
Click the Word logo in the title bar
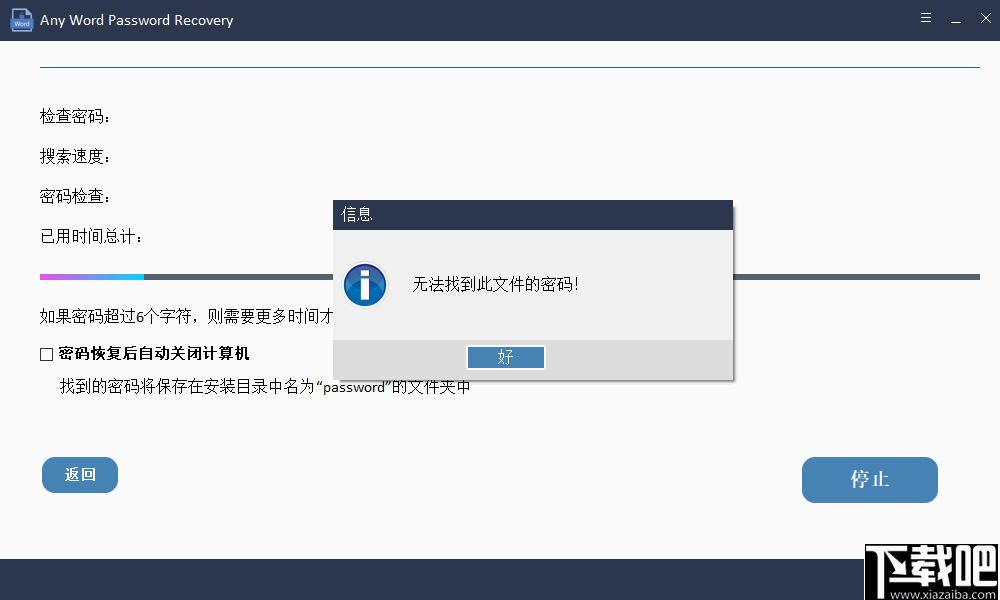click(x=21, y=19)
